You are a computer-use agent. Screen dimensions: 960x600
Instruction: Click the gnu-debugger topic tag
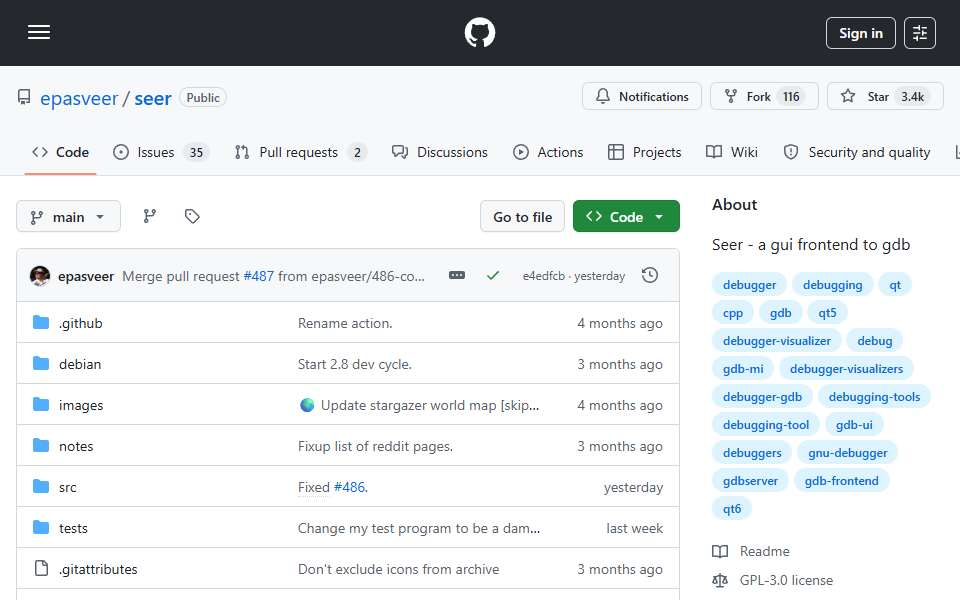click(x=847, y=453)
